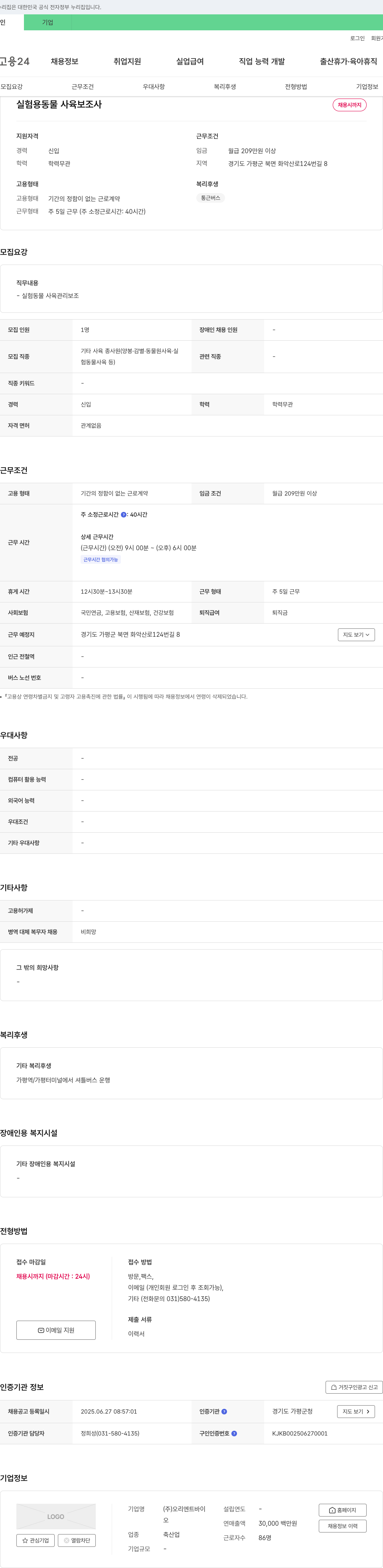
Task: Jump to the 전형방법 section tab
Action: (x=296, y=87)
